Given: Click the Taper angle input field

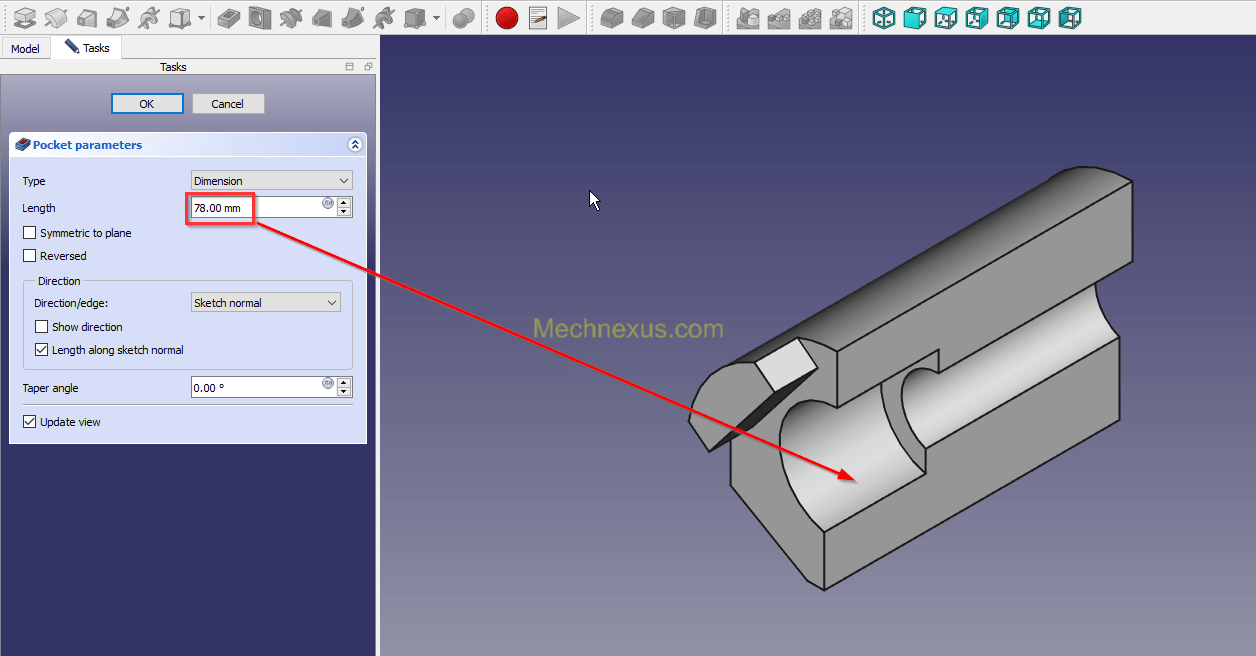Looking at the screenshot, I should [256, 388].
